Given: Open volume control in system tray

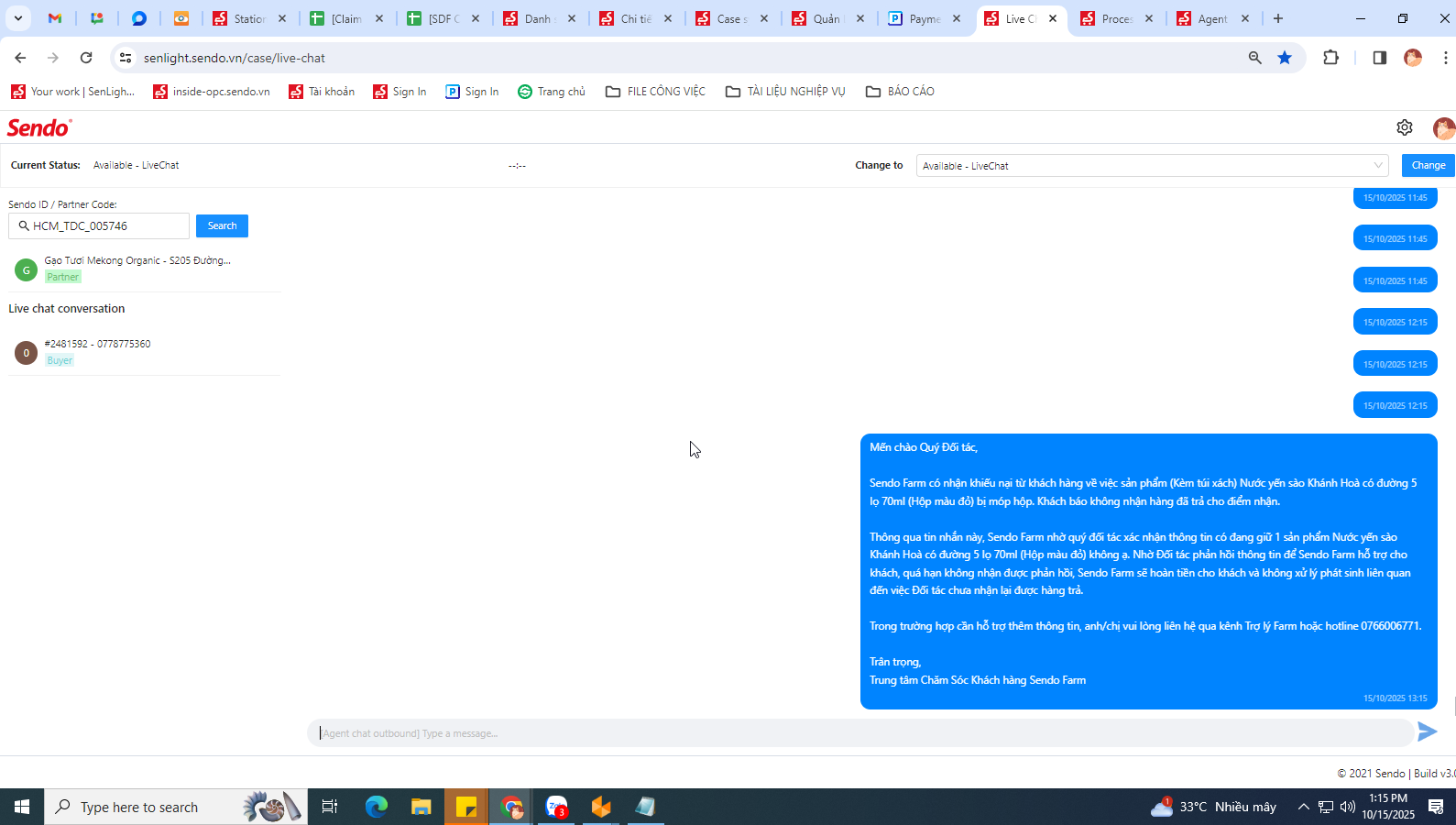Looking at the screenshot, I should [1348, 807].
